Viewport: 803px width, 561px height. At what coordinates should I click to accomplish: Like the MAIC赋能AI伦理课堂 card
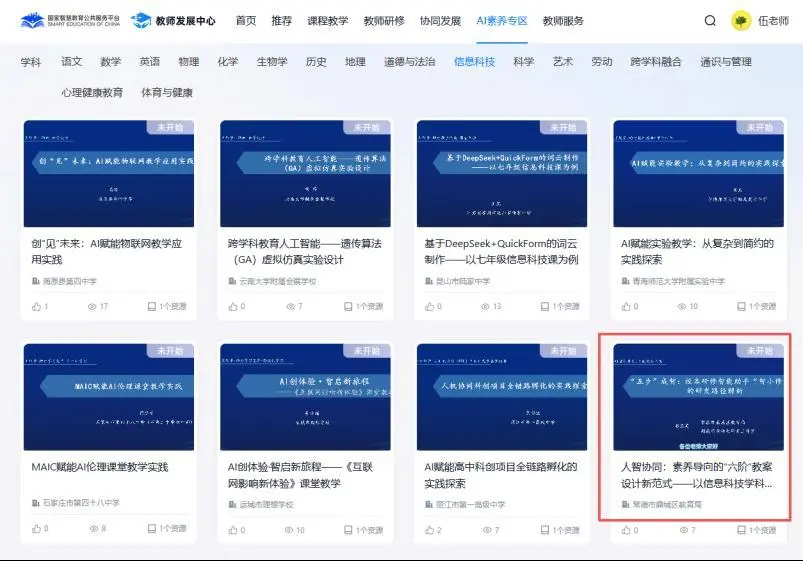tap(36, 528)
